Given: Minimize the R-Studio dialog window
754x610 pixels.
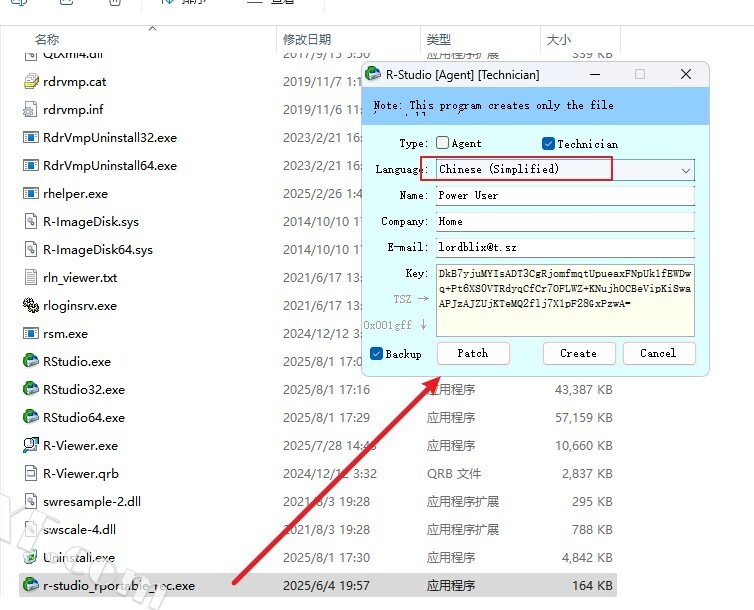Looking at the screenshot, I should click(x=595, y=74).
